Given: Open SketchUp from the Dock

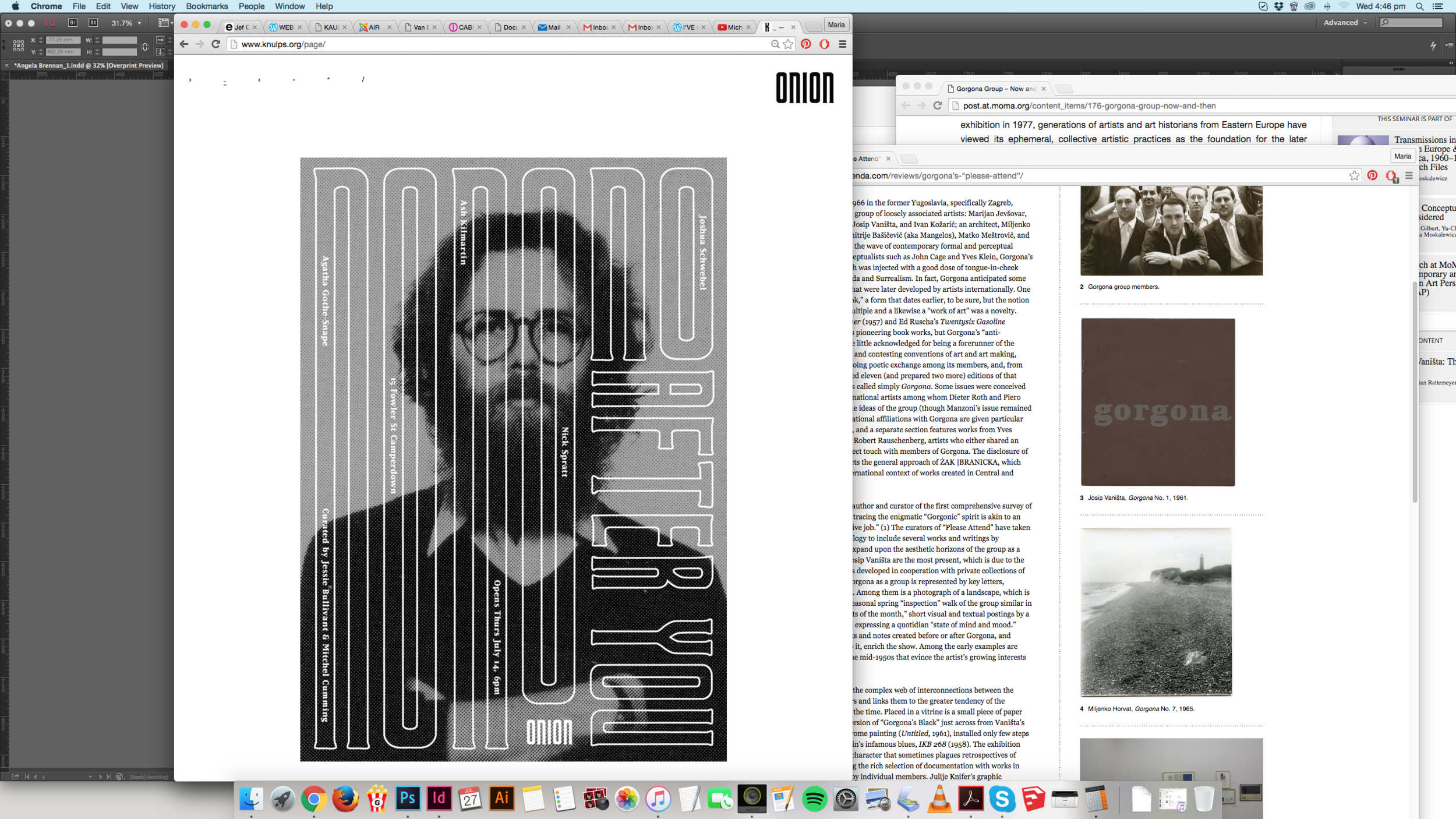Looking at the screenshot, I should coord(1033,799).
